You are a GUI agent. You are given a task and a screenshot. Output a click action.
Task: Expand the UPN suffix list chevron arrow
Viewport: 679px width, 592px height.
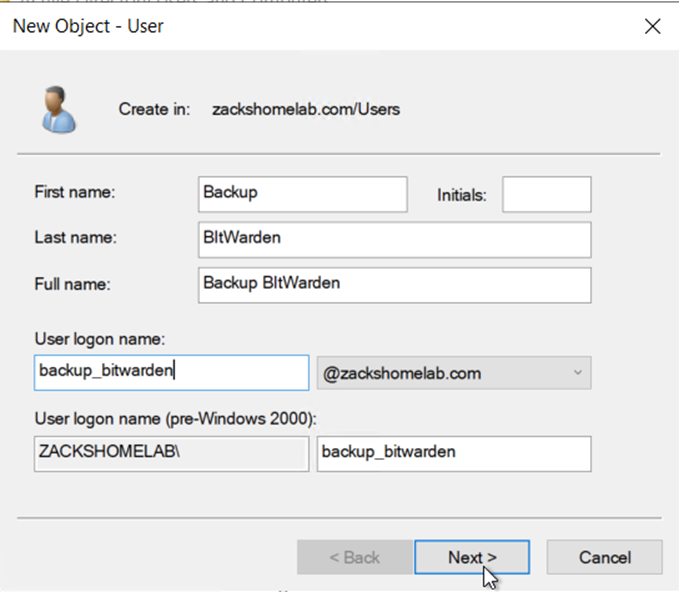click(577, 372)
